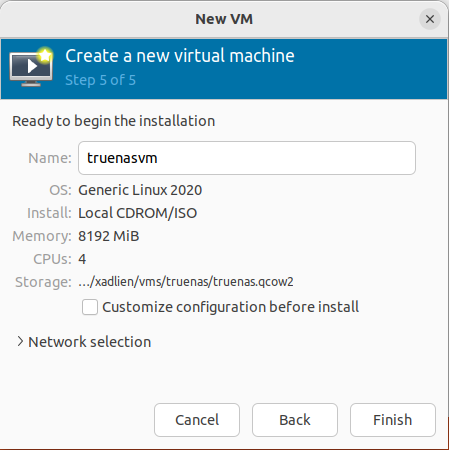Viewport: 449px width, 450px height.
Task: Expand the Network selection chevron arrow
Action: pos(20,341)
